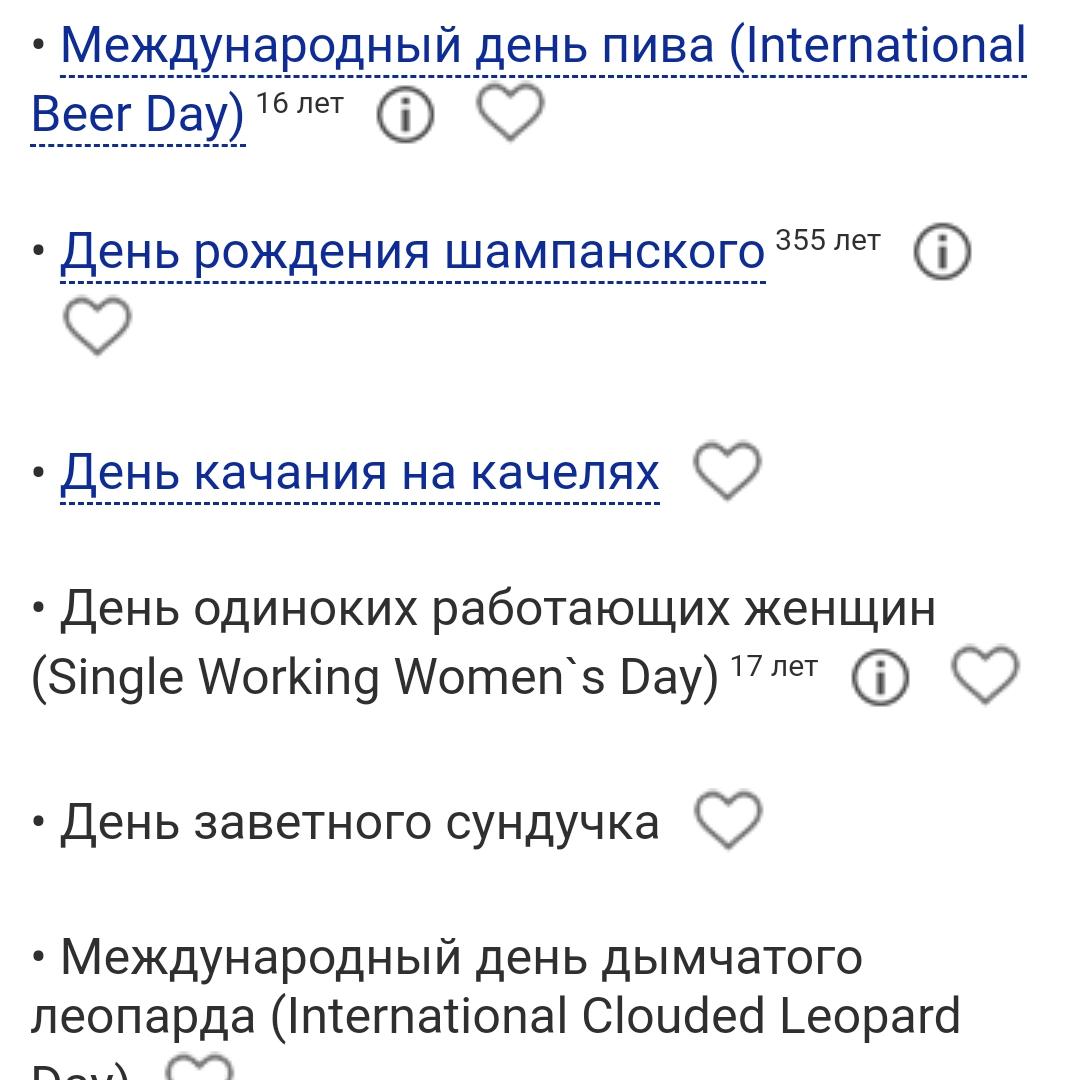The width and height of the screenshot is (1080, 1080).
Task: Favorite International Beer Day with heart
Action: (510, 112)
